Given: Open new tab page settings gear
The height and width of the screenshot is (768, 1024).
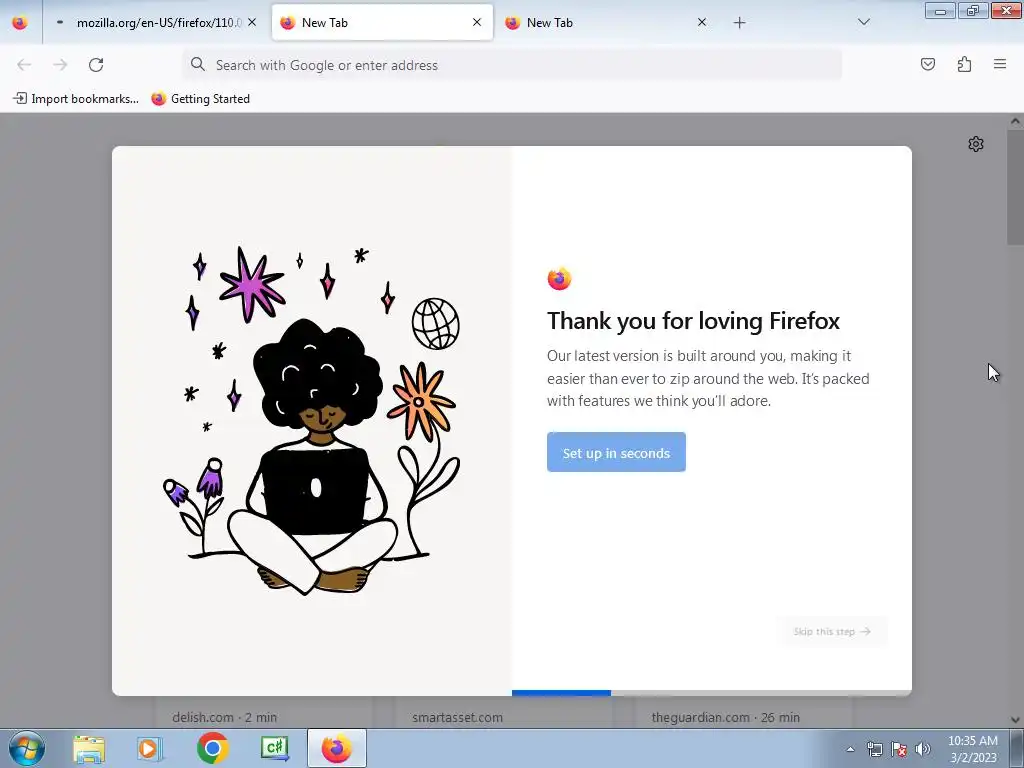Looking at the screenshot, I should (976, 144).
